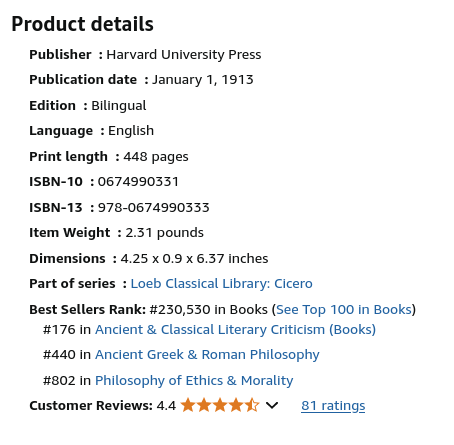Click the Product details heading
Screen dimensions: 454x445
tap(82, 24)
